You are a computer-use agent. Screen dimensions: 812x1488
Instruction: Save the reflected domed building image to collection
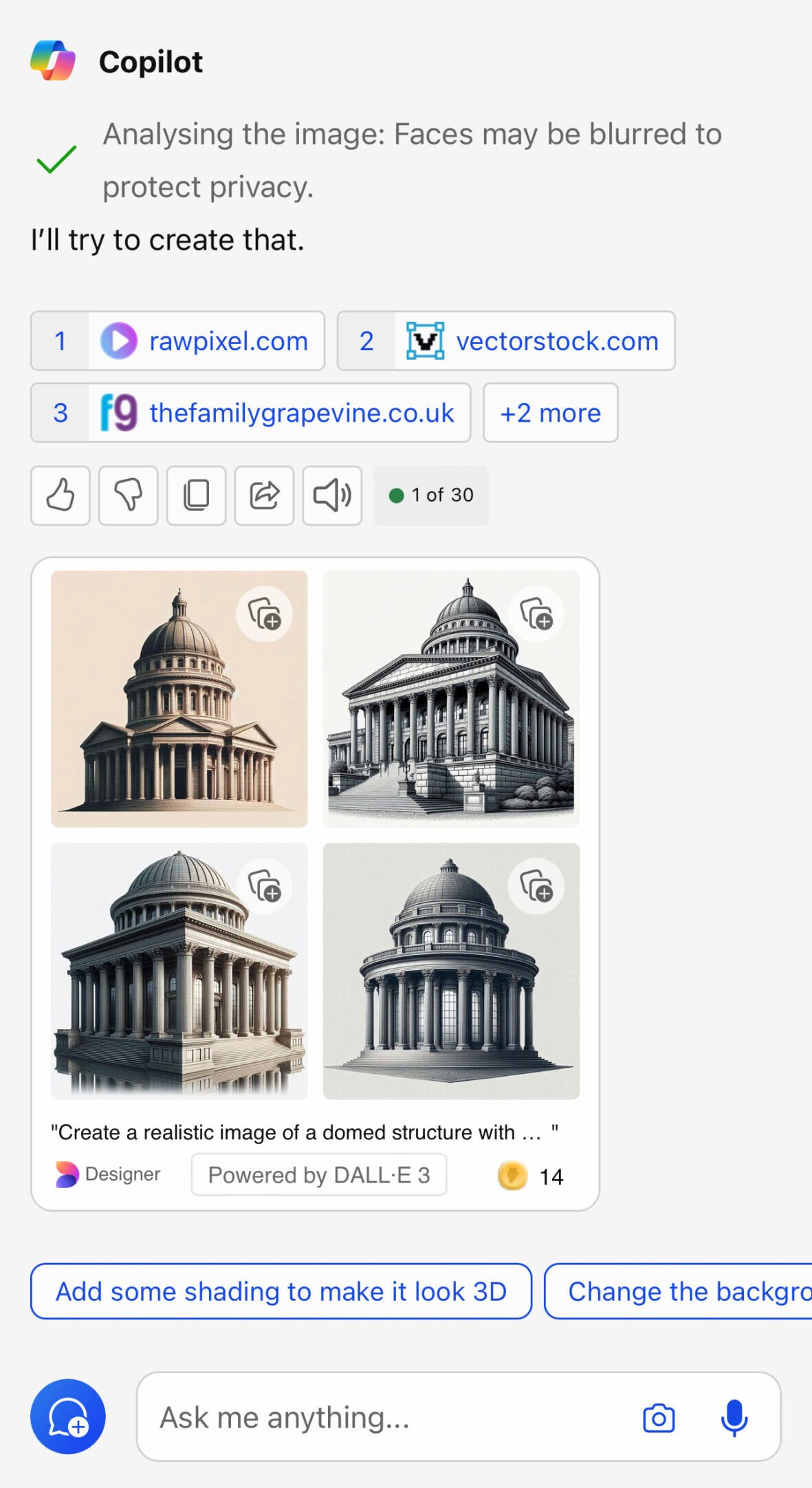(265, 885)
